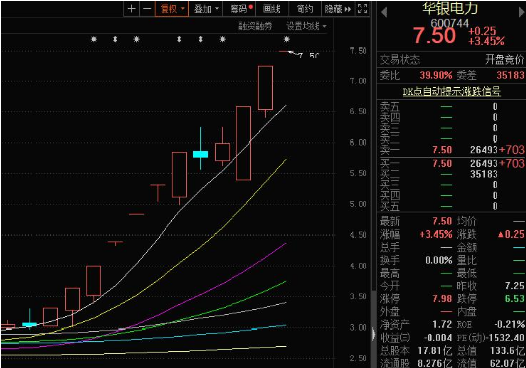
Task: Click the 涨跌 value 0.25
Action: click(511, 234)
